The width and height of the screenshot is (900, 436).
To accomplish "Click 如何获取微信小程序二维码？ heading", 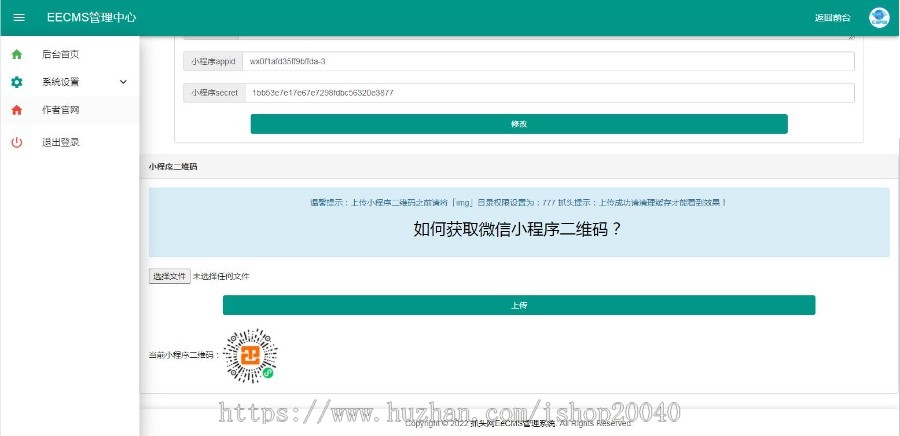I will (x=518, y=229).
